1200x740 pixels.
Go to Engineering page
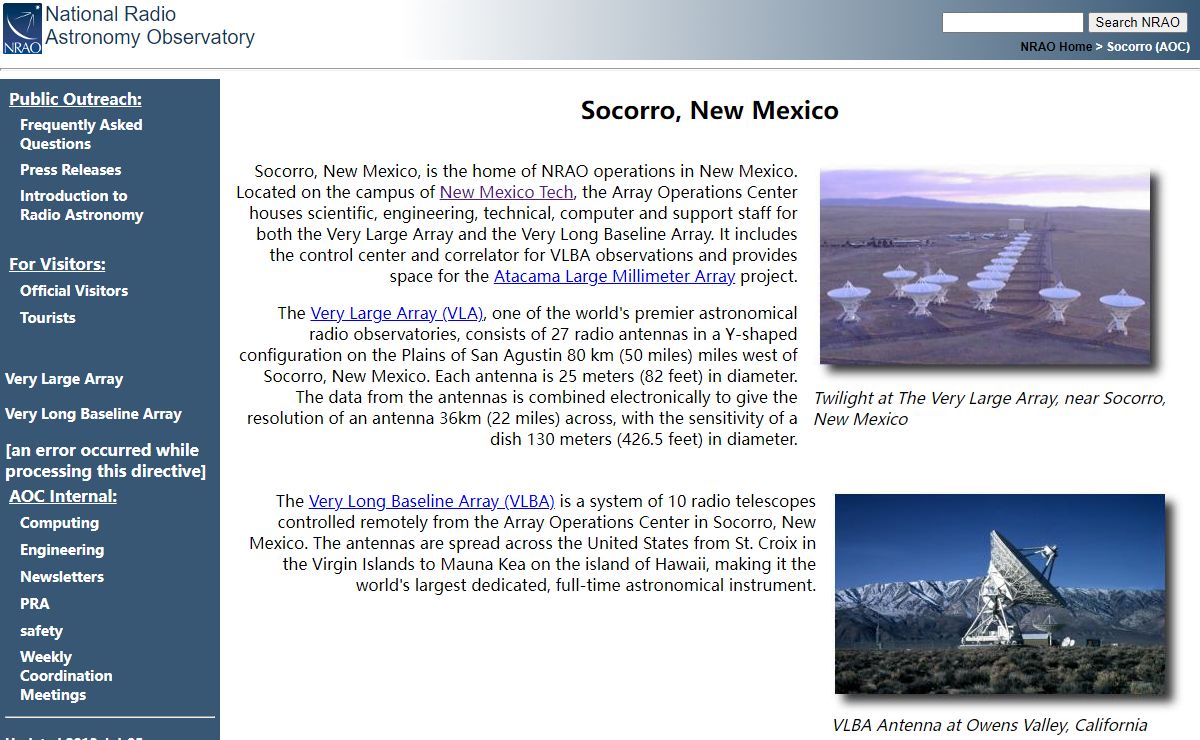point(62,550)
